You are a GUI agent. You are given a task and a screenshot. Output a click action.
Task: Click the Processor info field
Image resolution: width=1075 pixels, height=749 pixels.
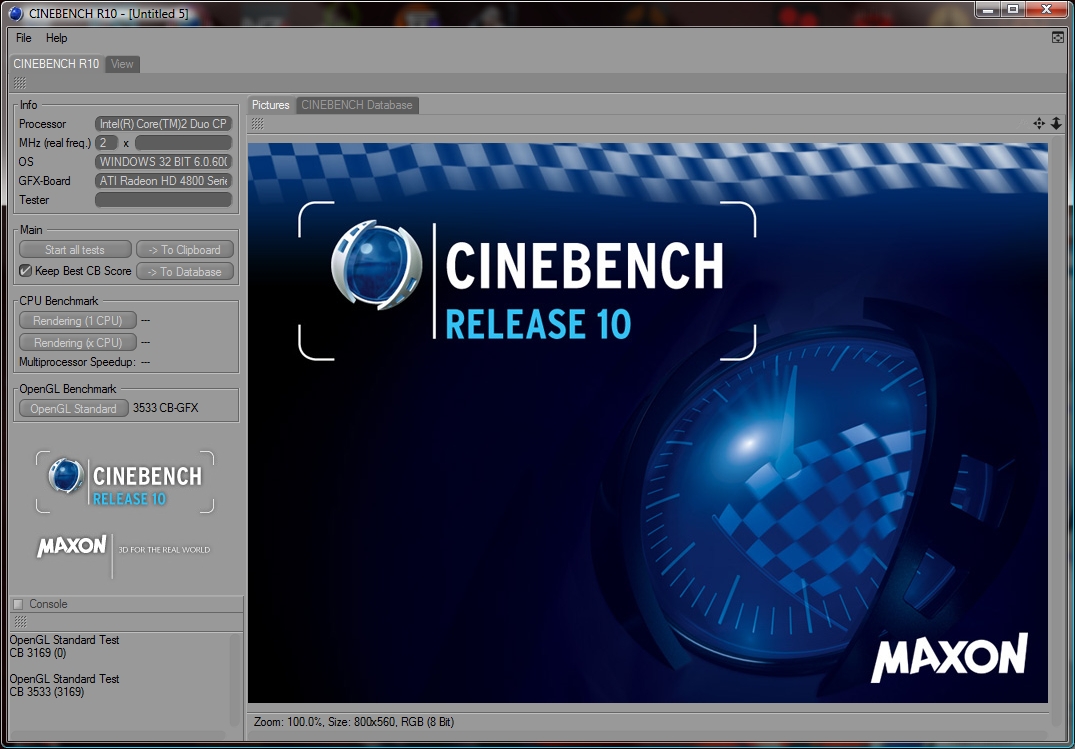163,124
